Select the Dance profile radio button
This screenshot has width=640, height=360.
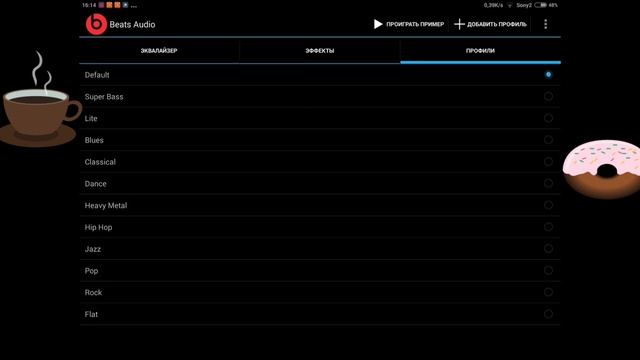[548, 183]
